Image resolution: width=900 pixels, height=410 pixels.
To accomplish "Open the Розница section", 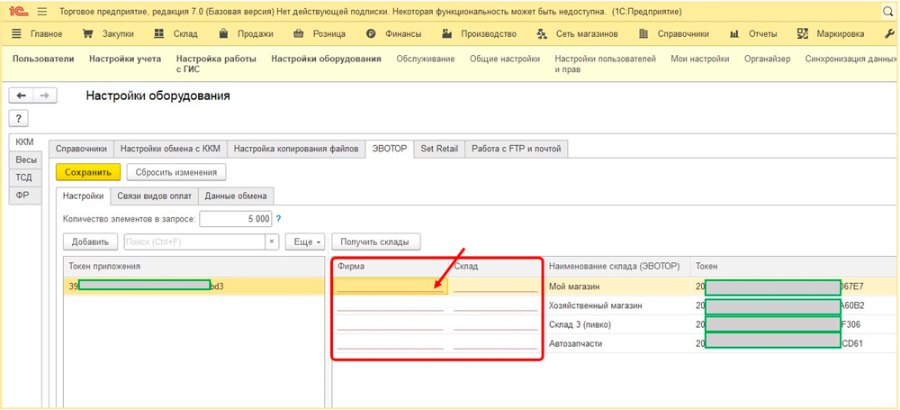I will tap(320, 34).
